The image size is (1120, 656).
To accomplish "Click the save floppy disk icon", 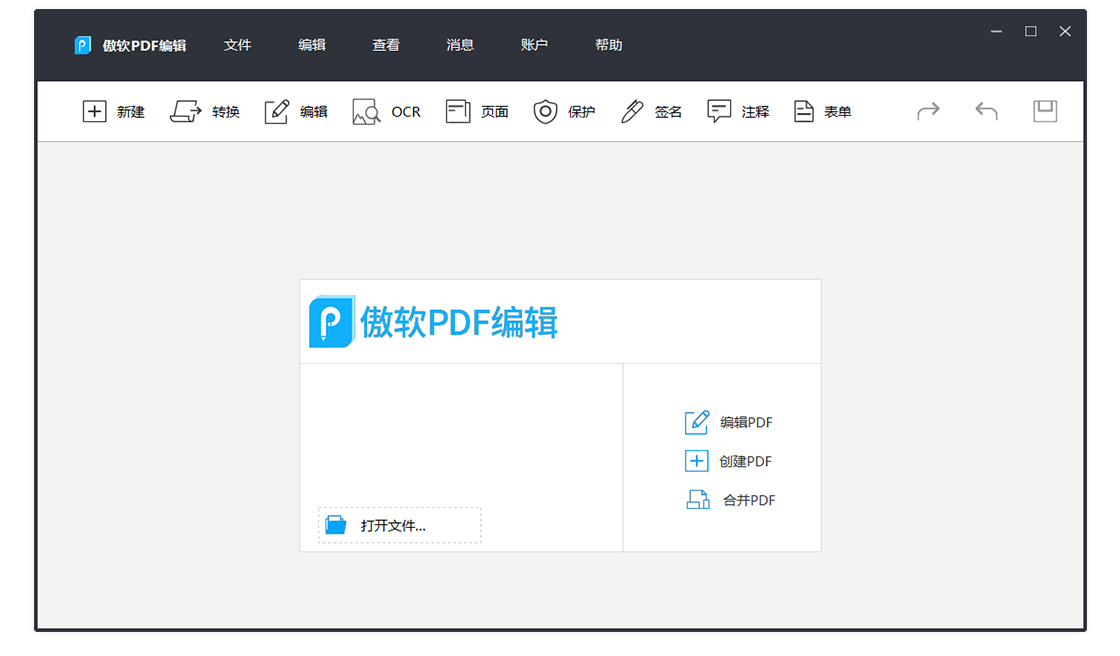I will pos(1045,111).
